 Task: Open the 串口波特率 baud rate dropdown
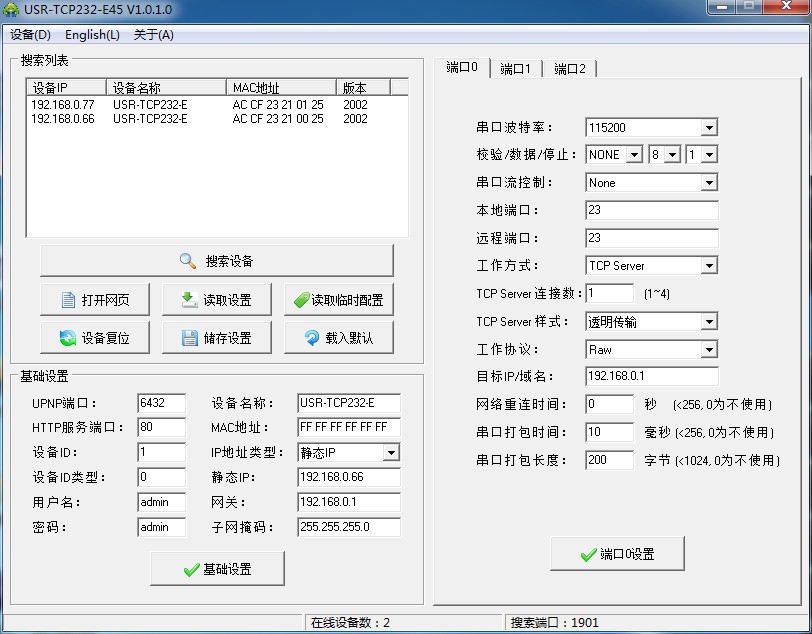point(708,128)
